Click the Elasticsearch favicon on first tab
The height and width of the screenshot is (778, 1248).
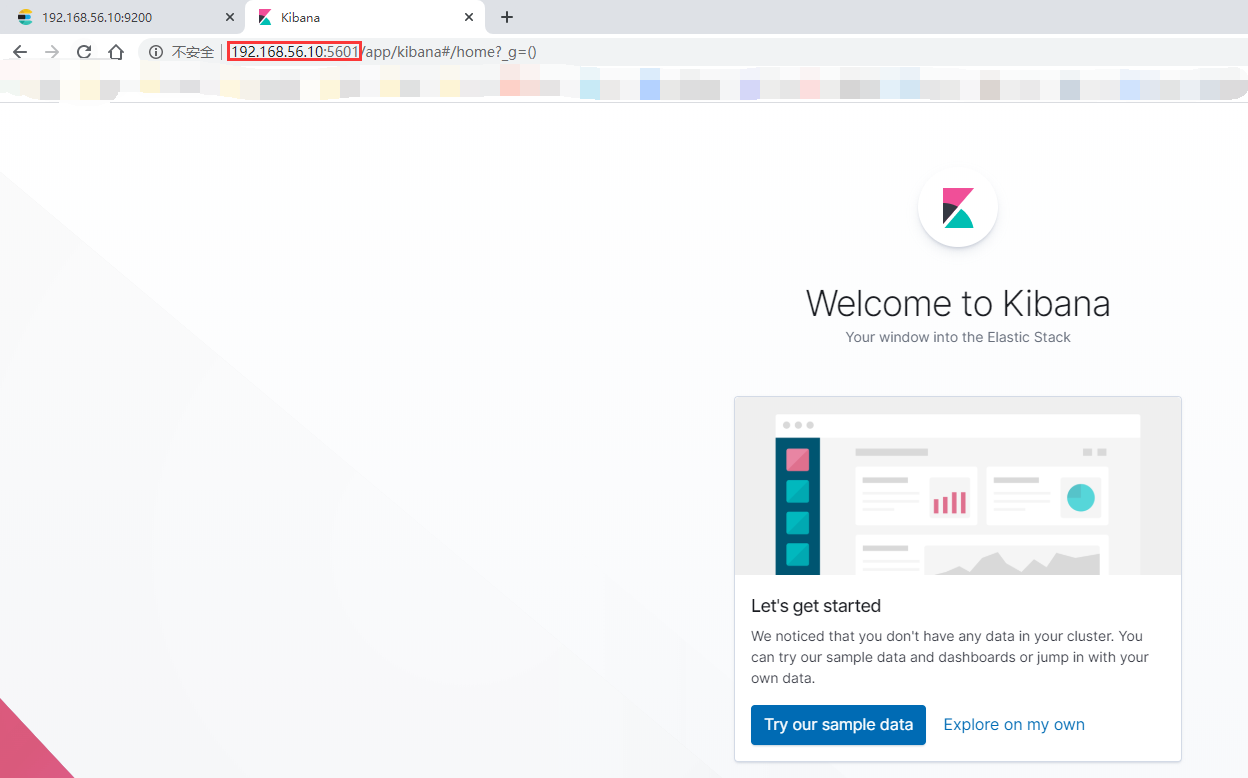click(25, 17)
